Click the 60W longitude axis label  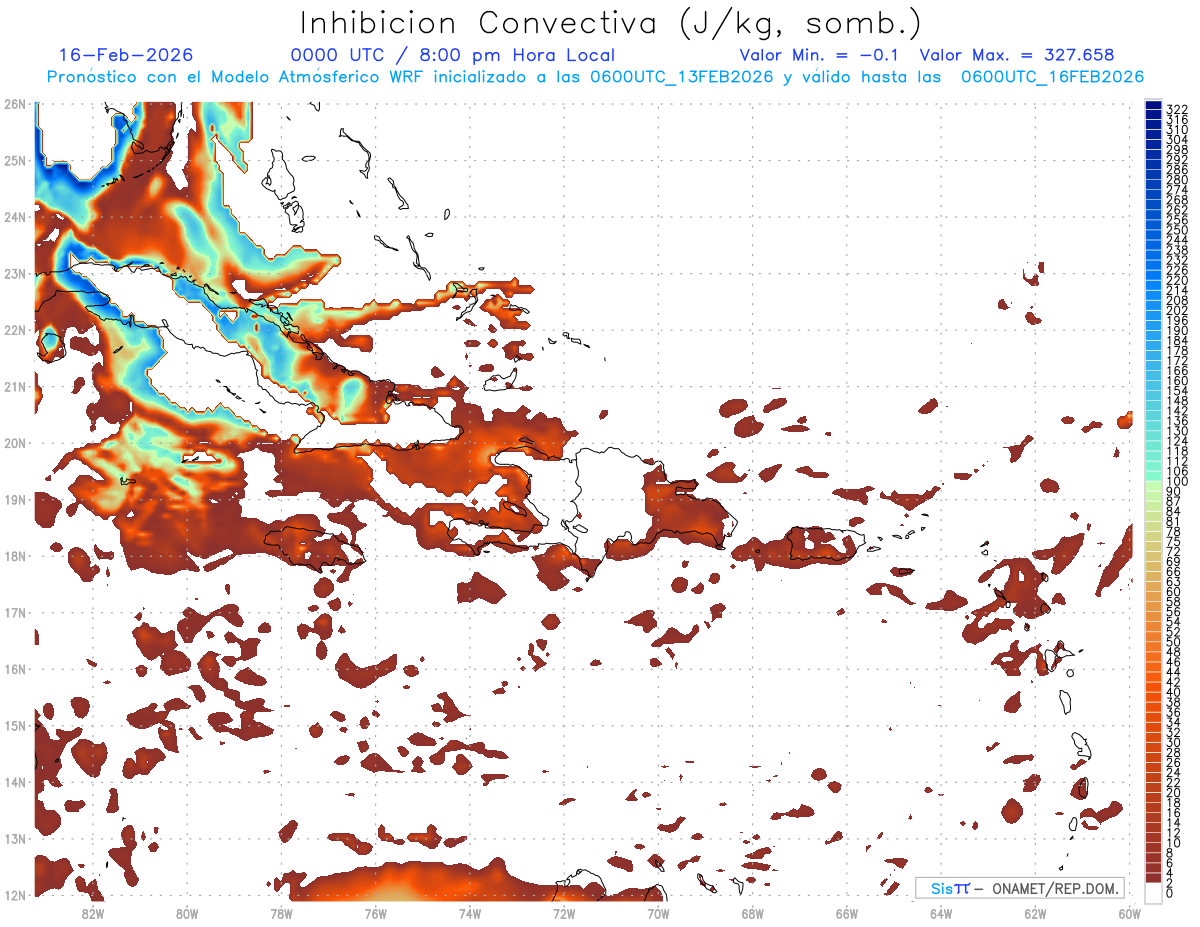pos(1130,913)
